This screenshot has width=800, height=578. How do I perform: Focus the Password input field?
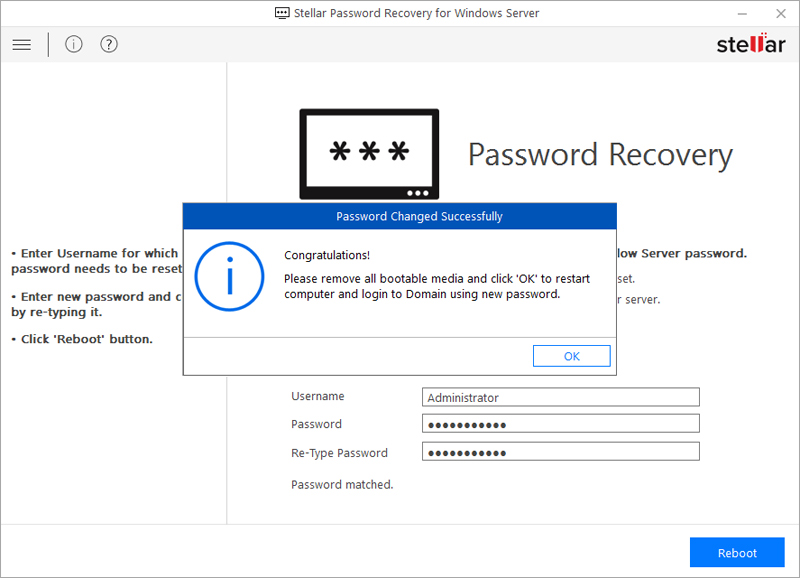pos(561,424)
